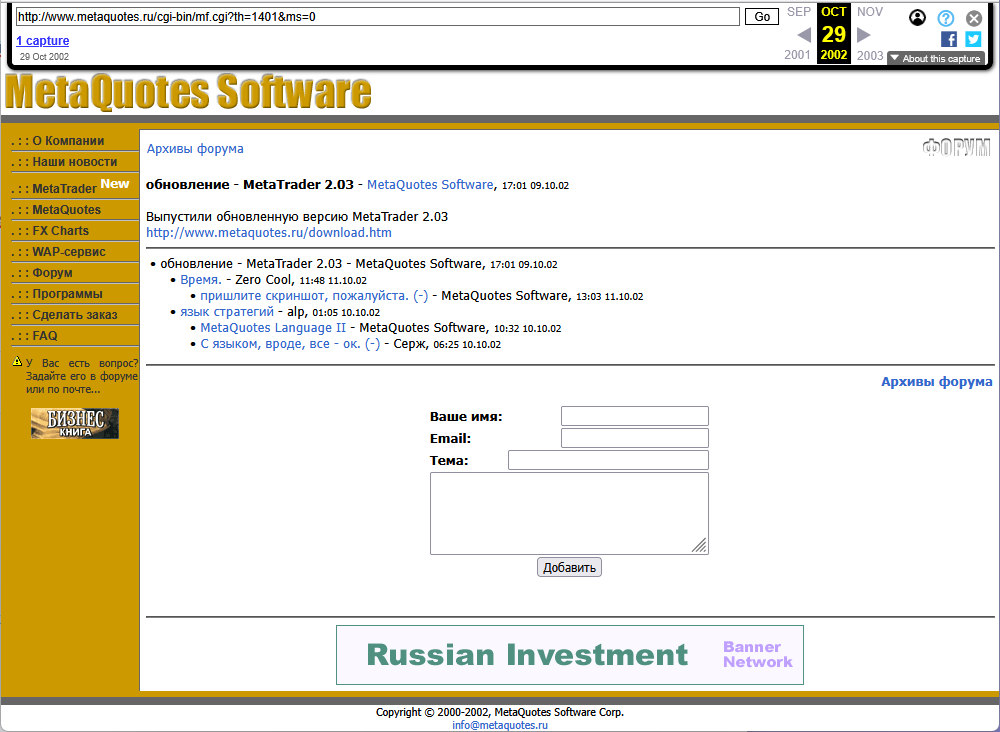Open MetaQuotes sidebar menu item

(66, 210)
